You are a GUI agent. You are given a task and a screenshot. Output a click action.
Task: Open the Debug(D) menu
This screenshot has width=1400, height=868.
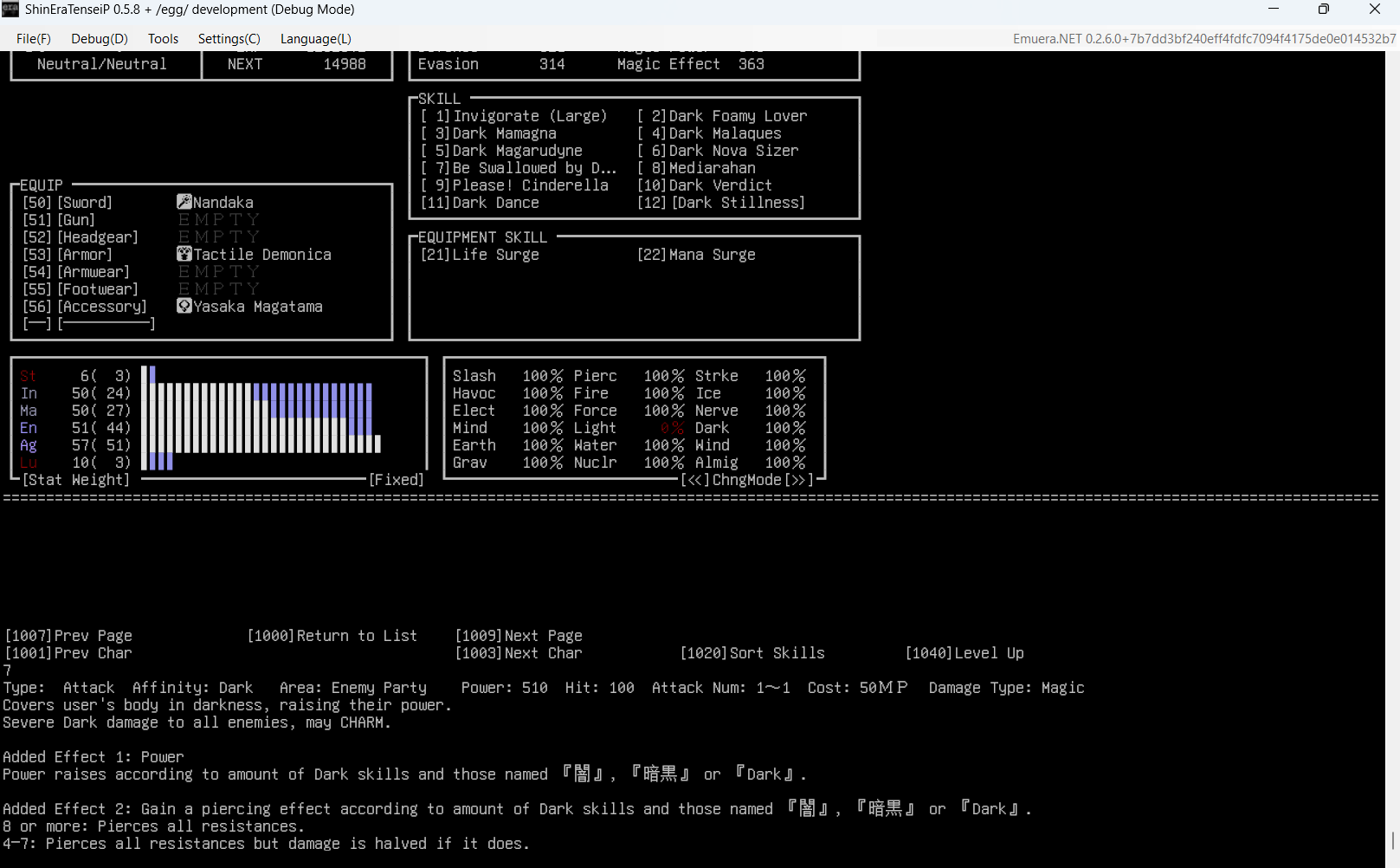(100, 39)
